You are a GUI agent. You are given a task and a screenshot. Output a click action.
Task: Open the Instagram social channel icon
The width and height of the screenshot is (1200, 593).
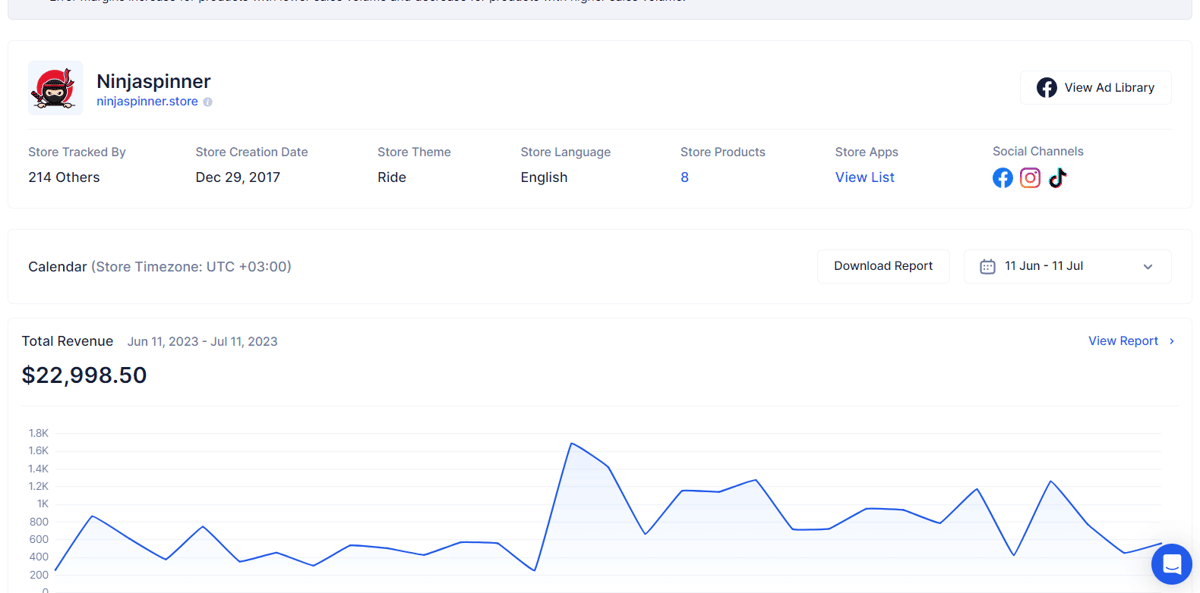[x=1030, y=178]
